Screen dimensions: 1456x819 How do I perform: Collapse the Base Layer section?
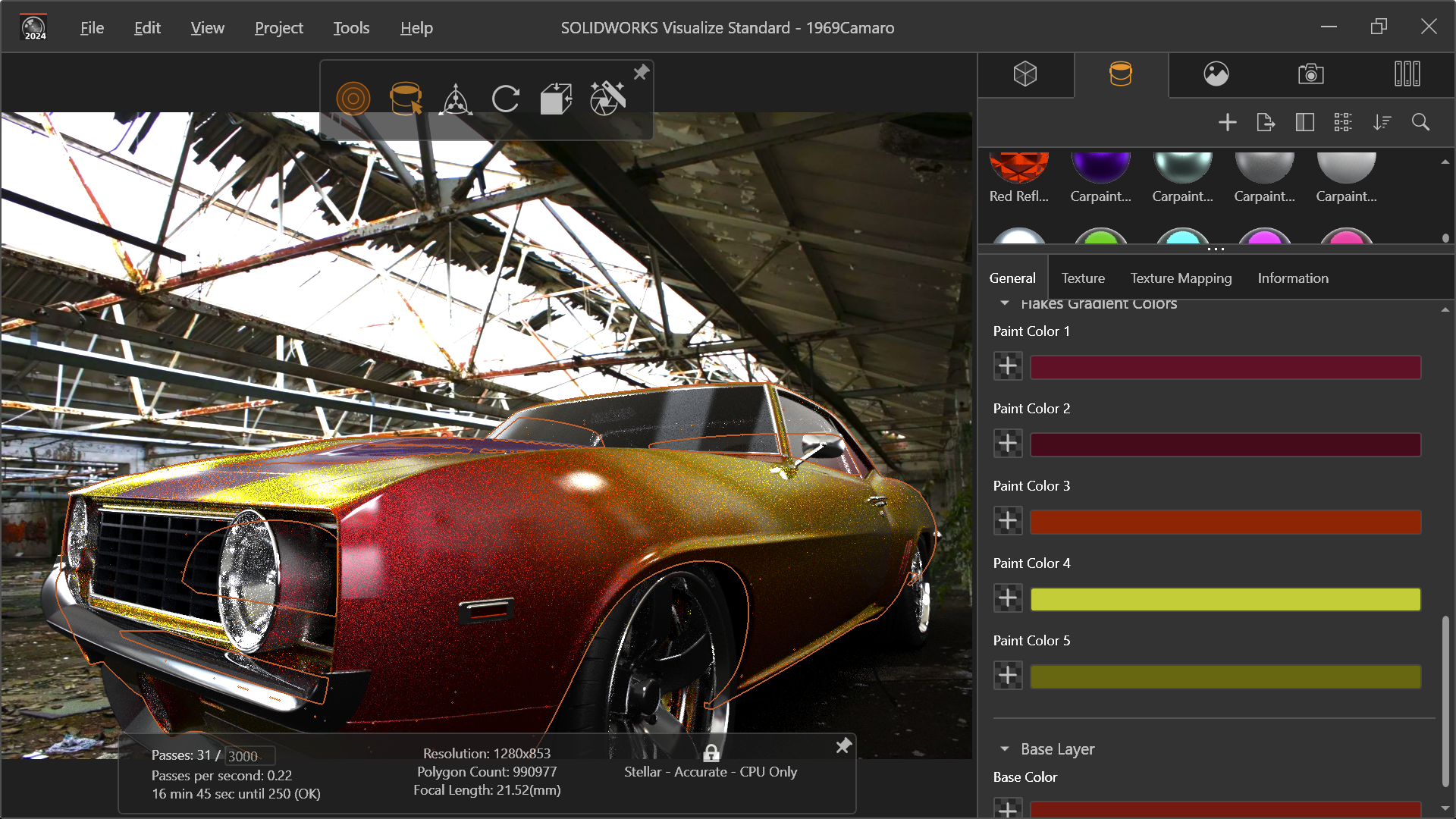tap(1005, 749)
